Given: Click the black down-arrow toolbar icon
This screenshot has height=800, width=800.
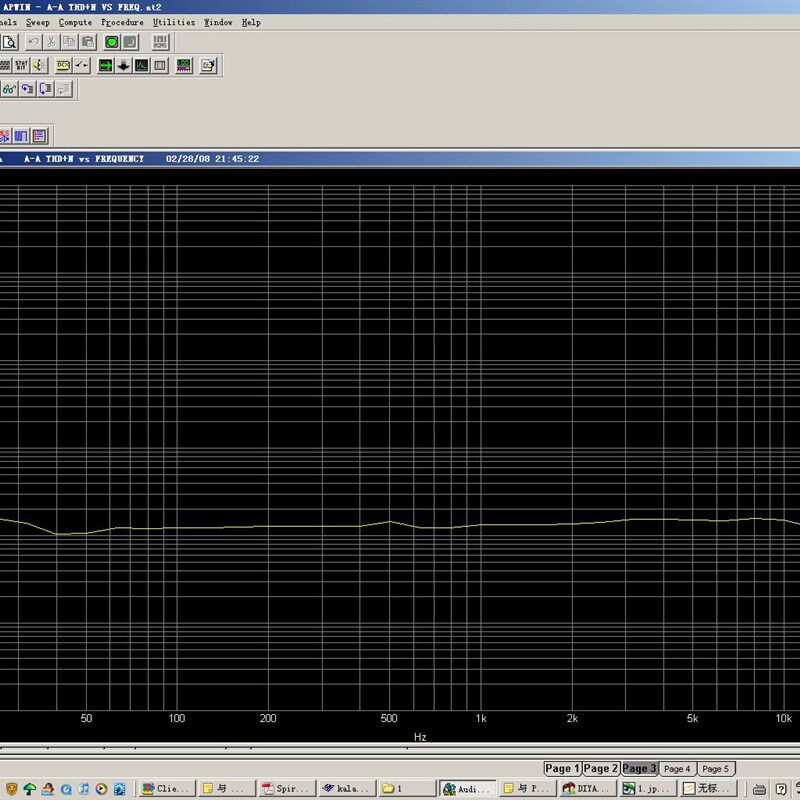Looking at the screenshot, I should [x=123, y=66].
